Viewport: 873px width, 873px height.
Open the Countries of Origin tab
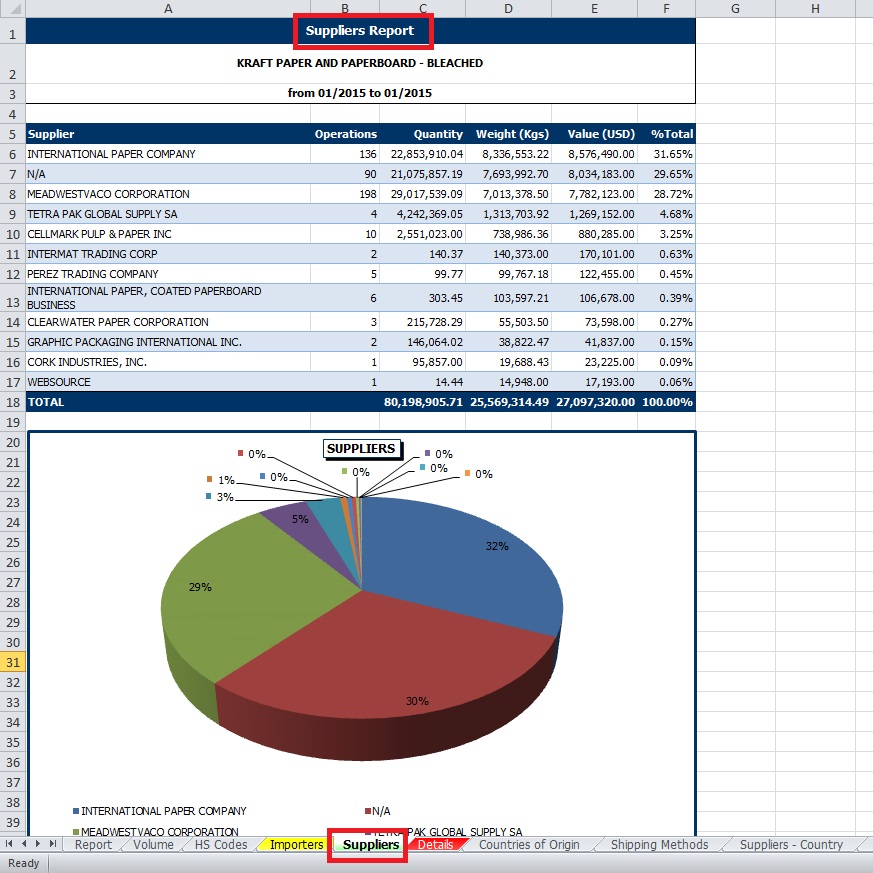coord(529,845)
